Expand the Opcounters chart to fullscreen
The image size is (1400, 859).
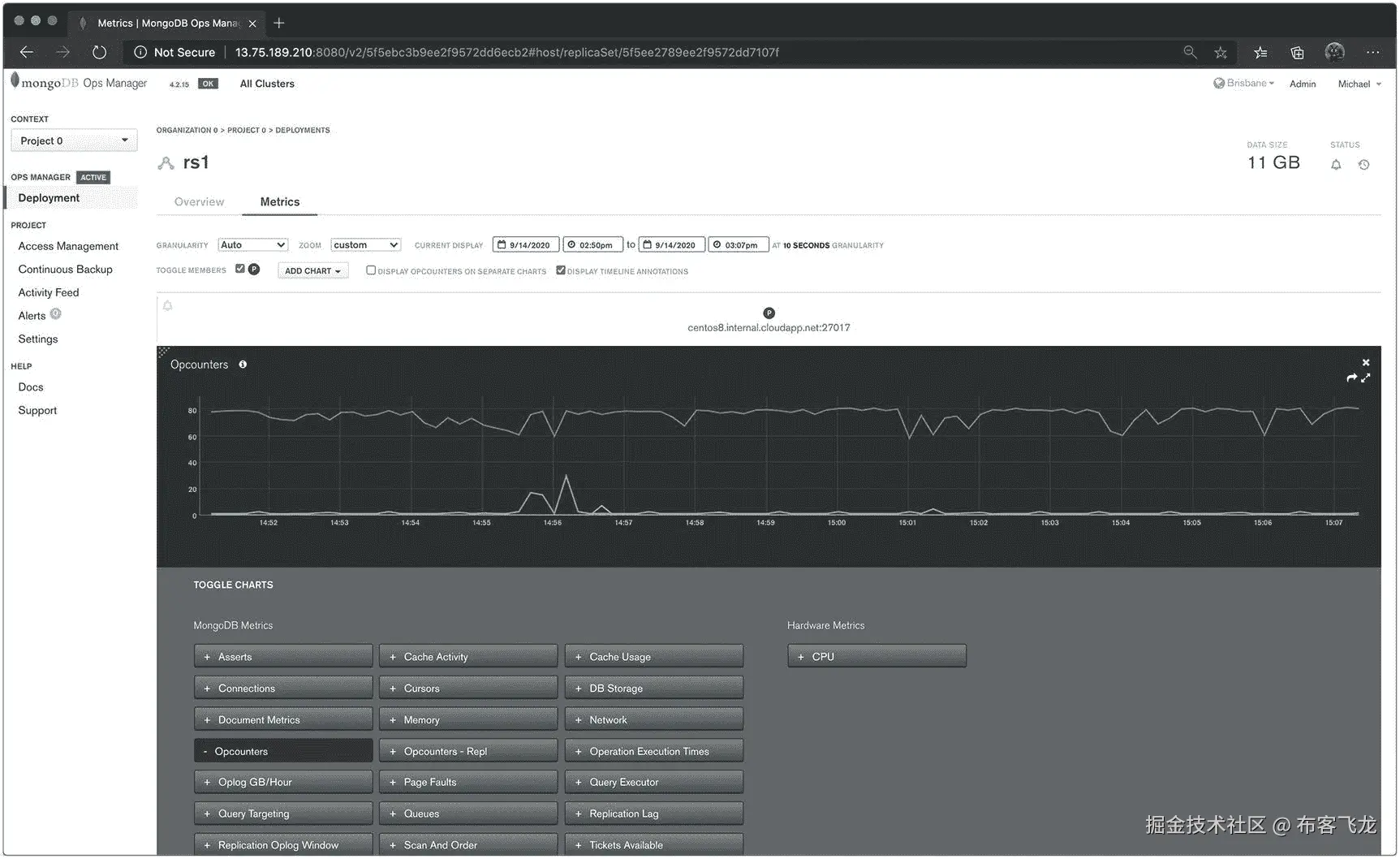tap(1366, 378)
